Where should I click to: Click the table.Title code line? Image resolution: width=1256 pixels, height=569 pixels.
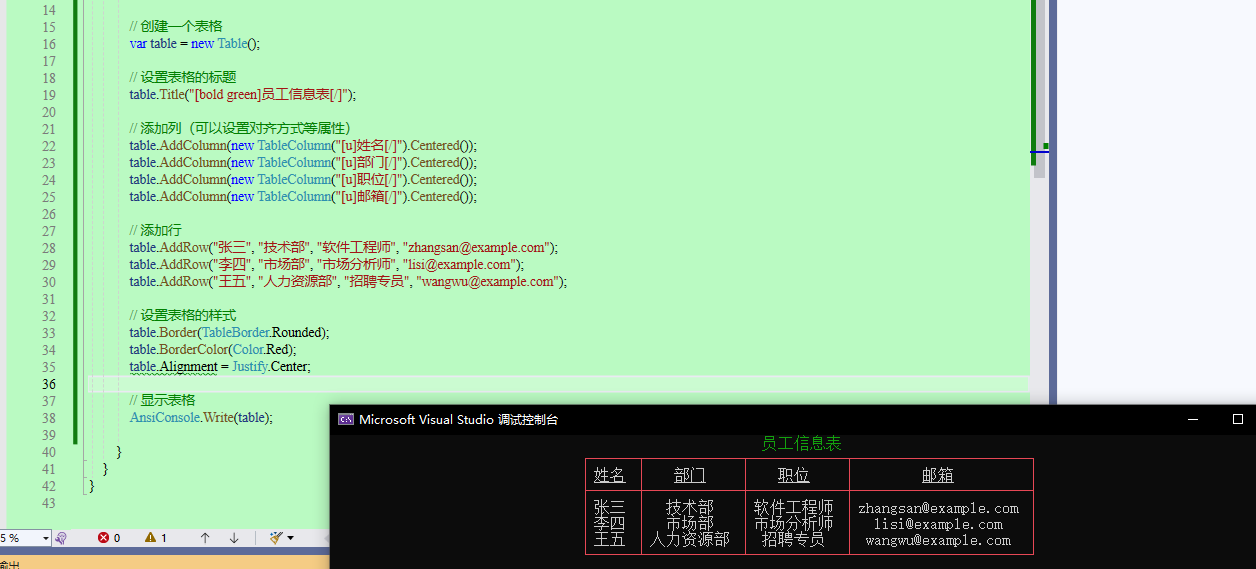242,95
